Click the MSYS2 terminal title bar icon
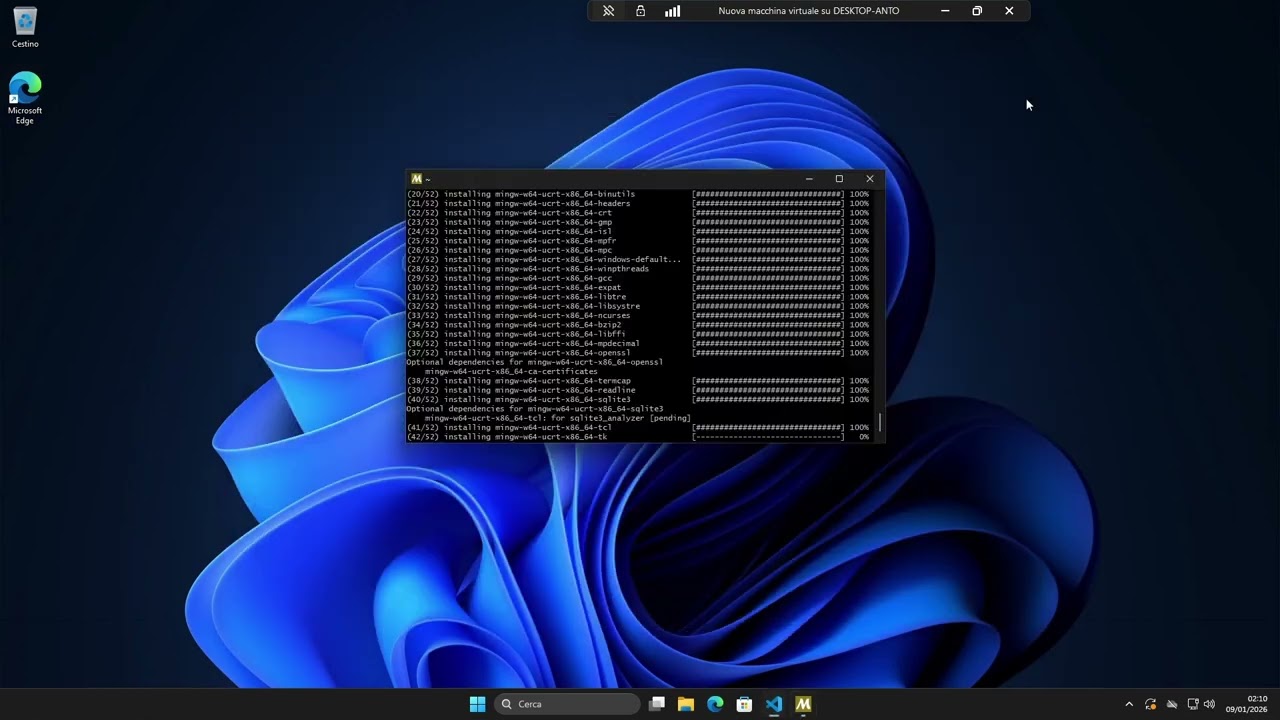Image resolution: width=1280 pixels, height=720 pixels. pos(416,179)
